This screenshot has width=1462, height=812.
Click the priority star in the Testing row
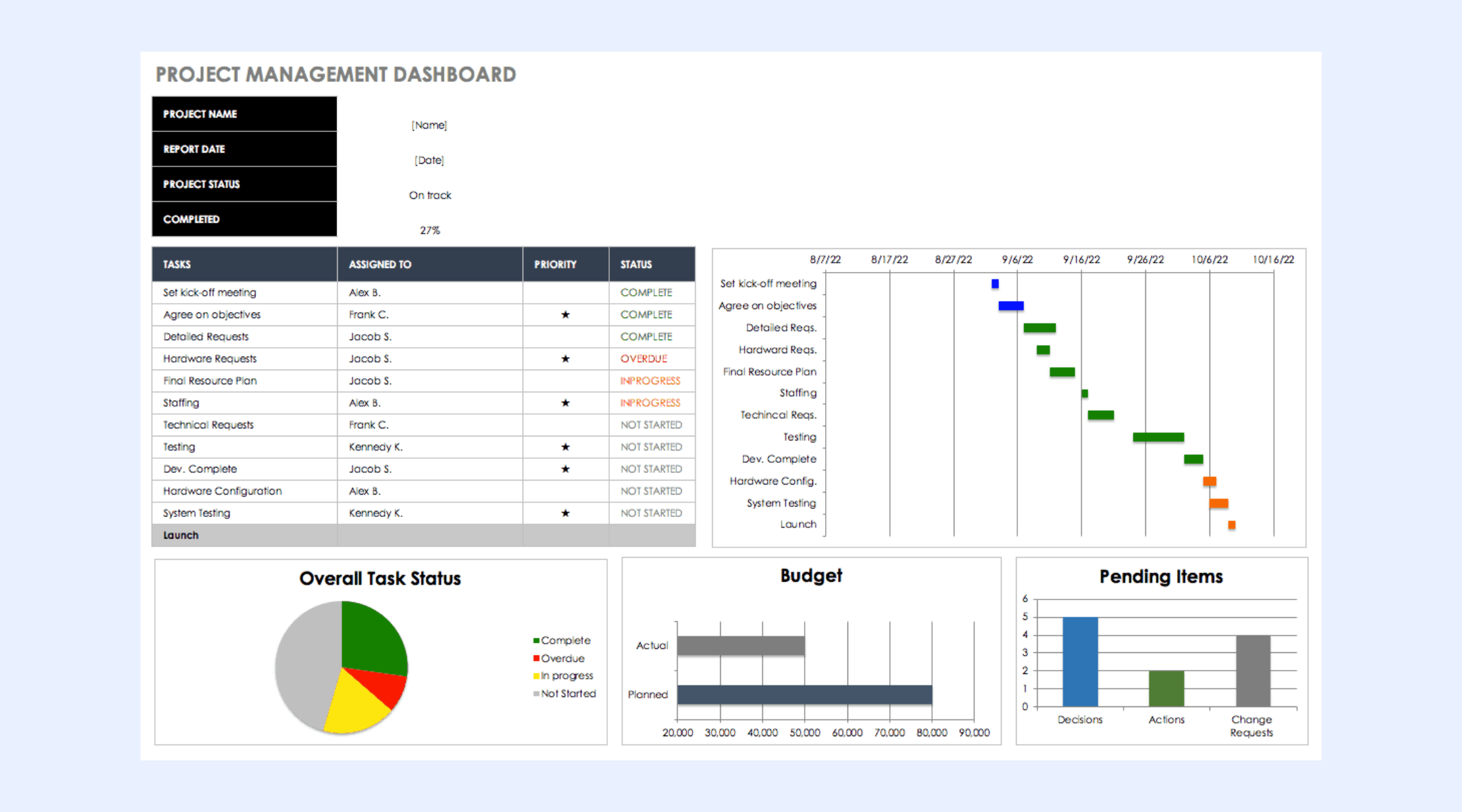565,447
